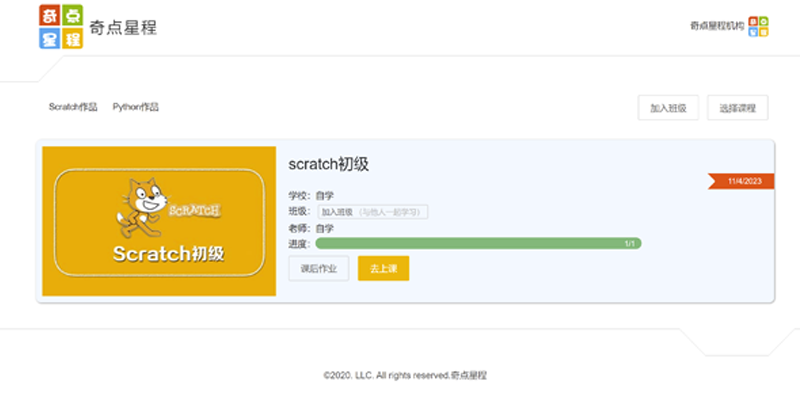Click the yellow 去上课 button
800x398 pixels.
coord(384,268)
